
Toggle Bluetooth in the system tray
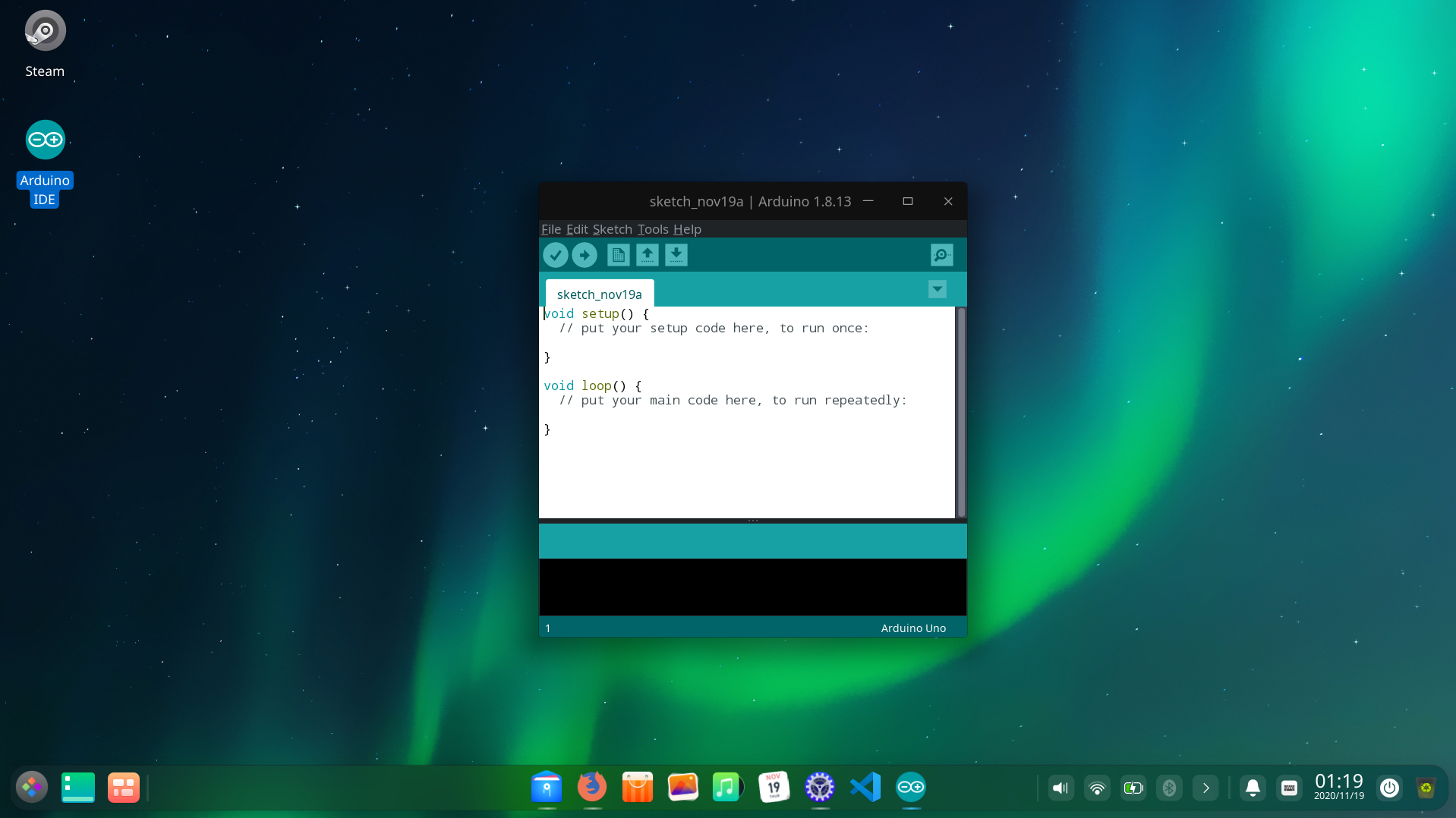coord(1170,788)
